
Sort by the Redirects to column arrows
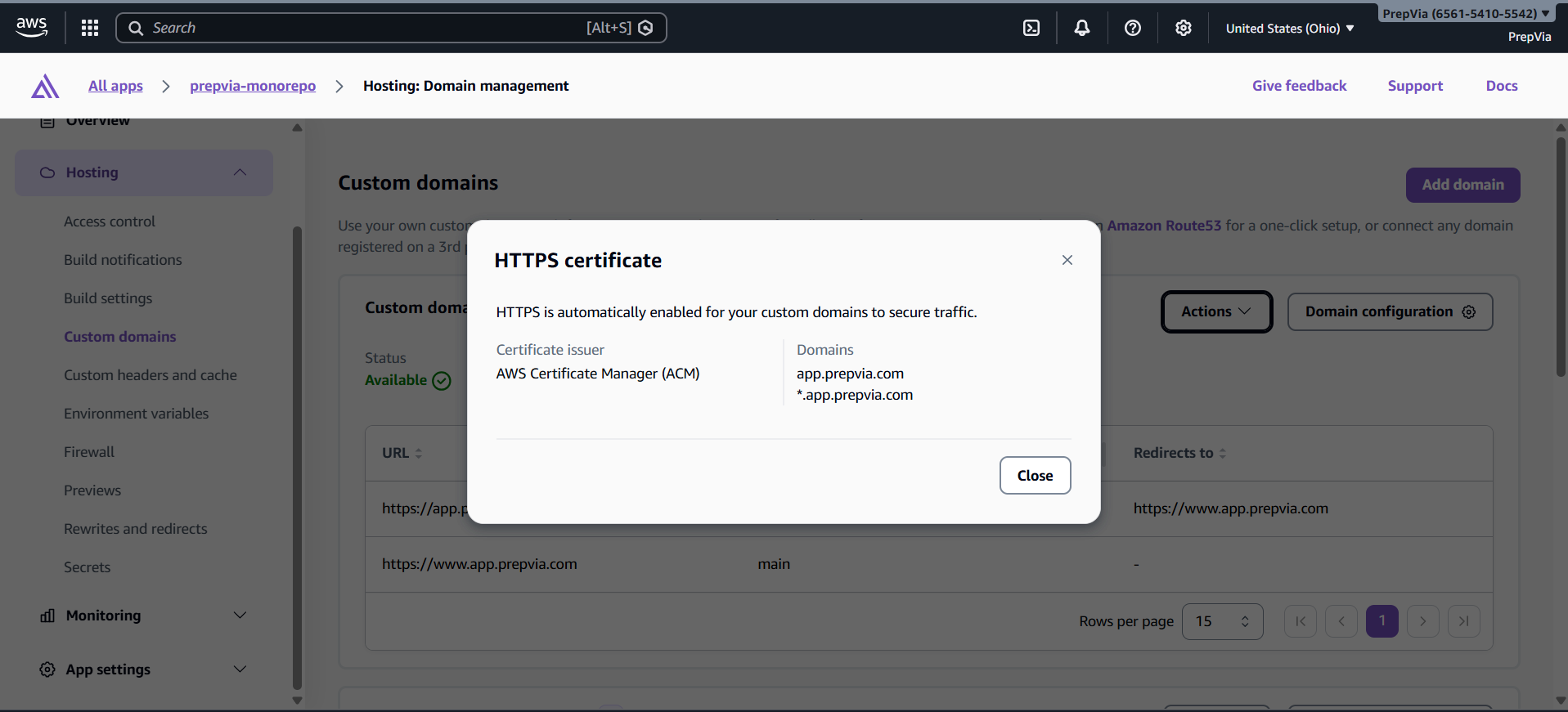coord(1223,453)
